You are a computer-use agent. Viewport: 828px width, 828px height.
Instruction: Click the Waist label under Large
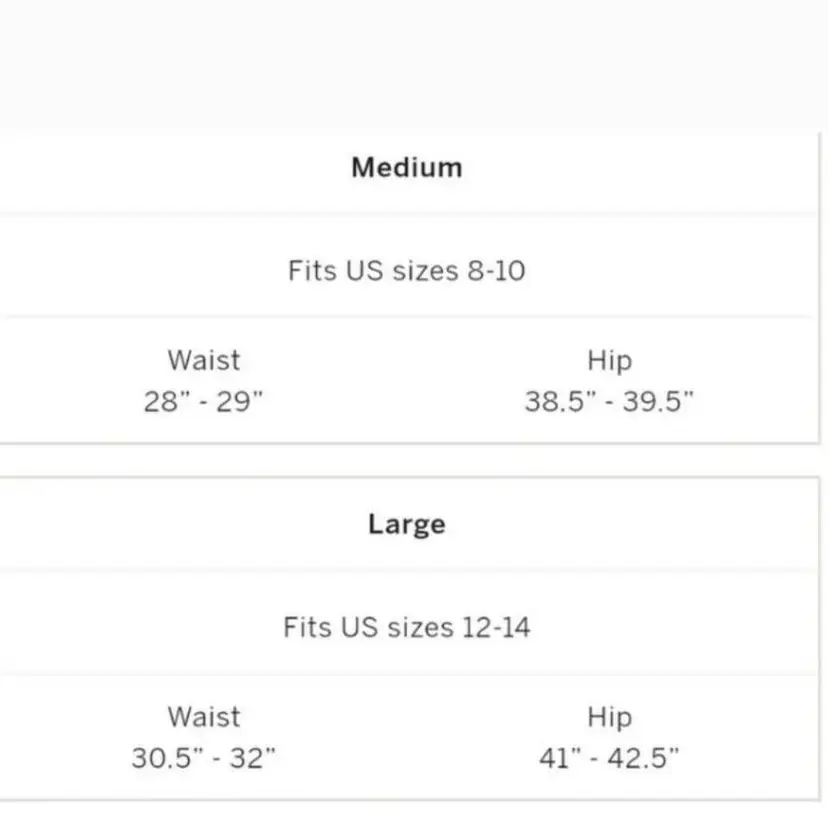pos(204,716)
